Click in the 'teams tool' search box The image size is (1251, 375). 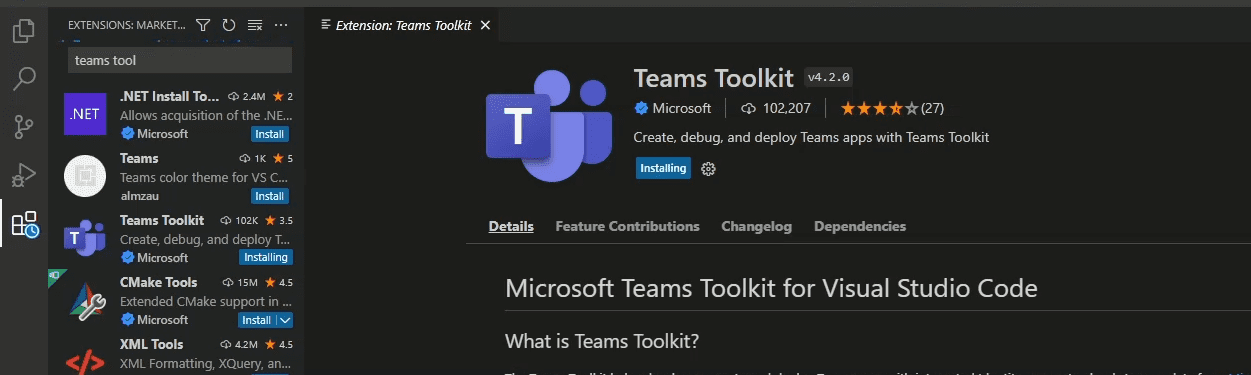tap(180, 60)
